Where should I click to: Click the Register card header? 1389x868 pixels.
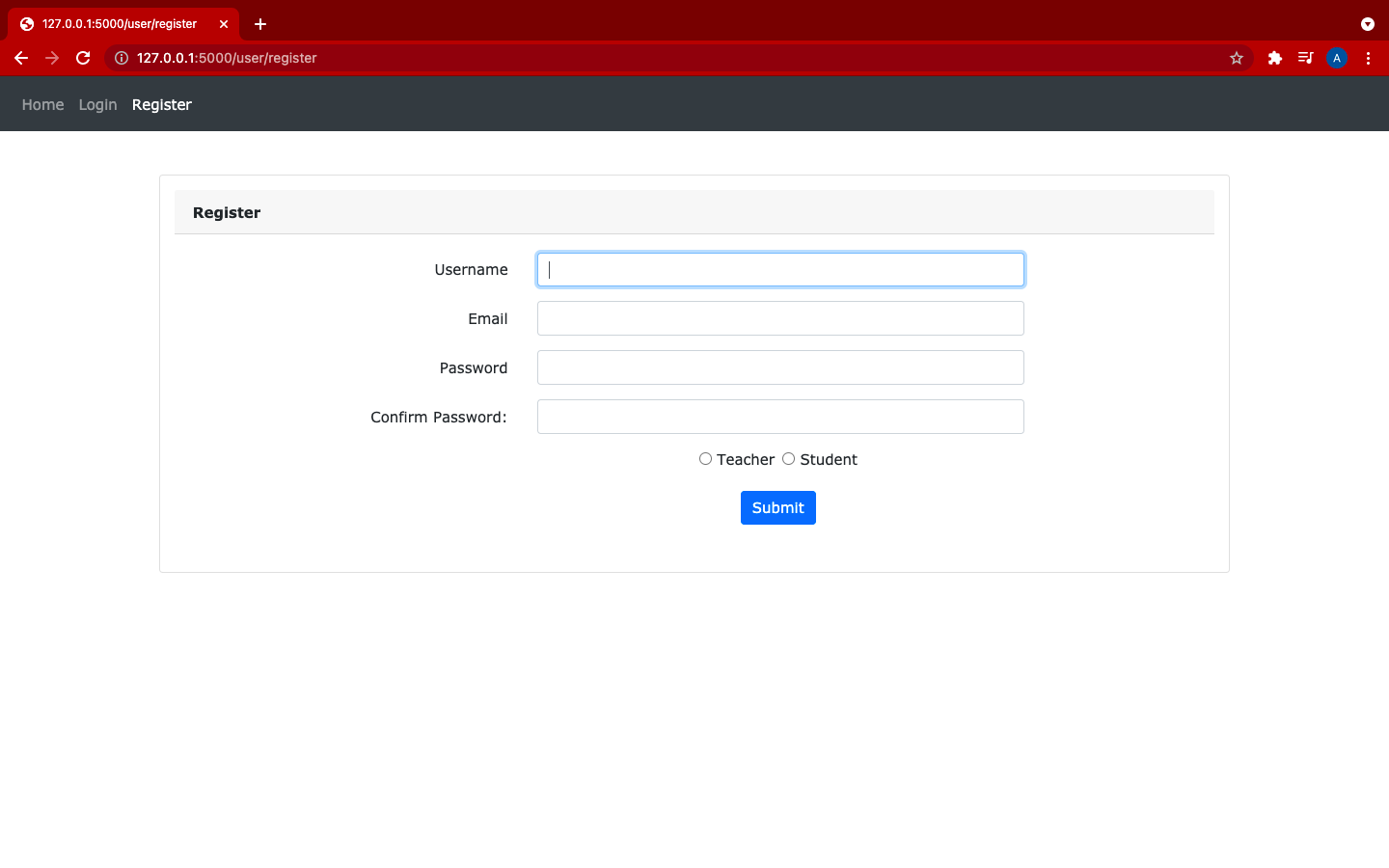(x=694, y=212)
